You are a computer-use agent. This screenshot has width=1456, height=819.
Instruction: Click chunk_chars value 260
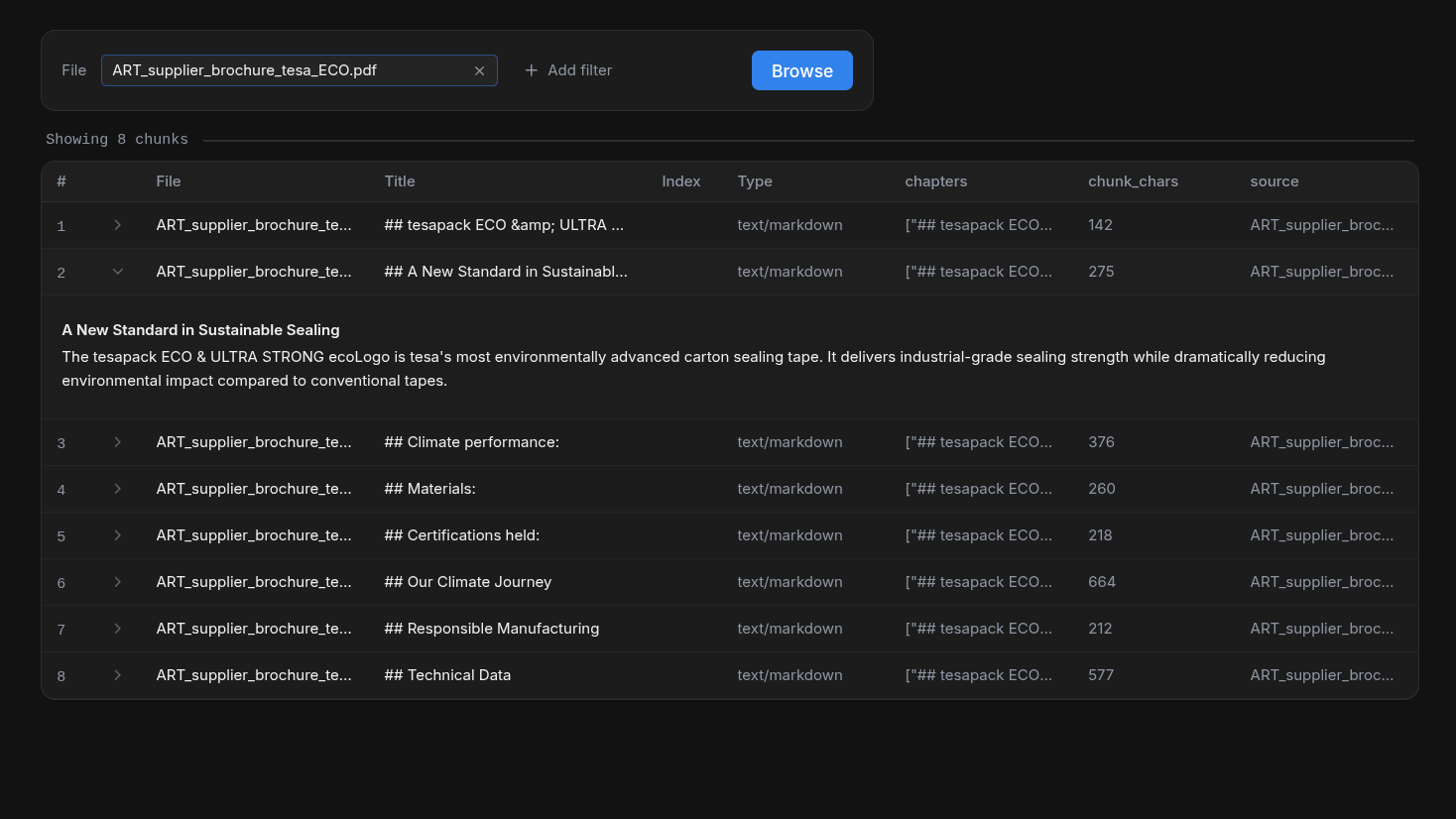click(1101, 489)
